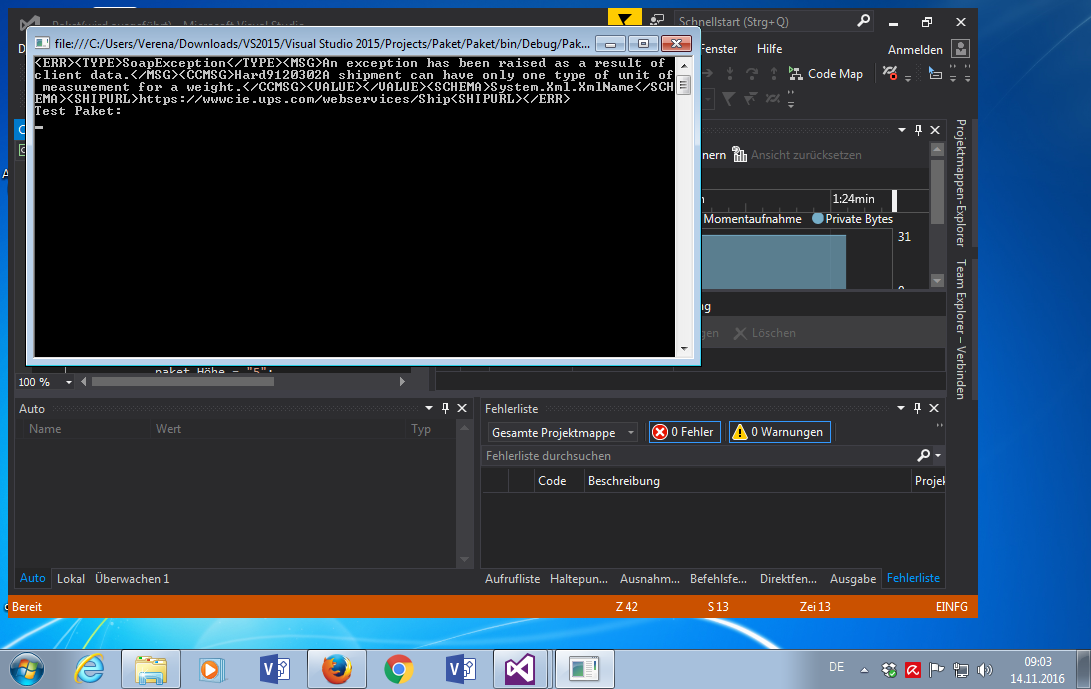The width and height of the screenshot is (1091, 689).
Task: Open Firefox from the taskbar
Action: pyautogui.click(x=336, y=670)
